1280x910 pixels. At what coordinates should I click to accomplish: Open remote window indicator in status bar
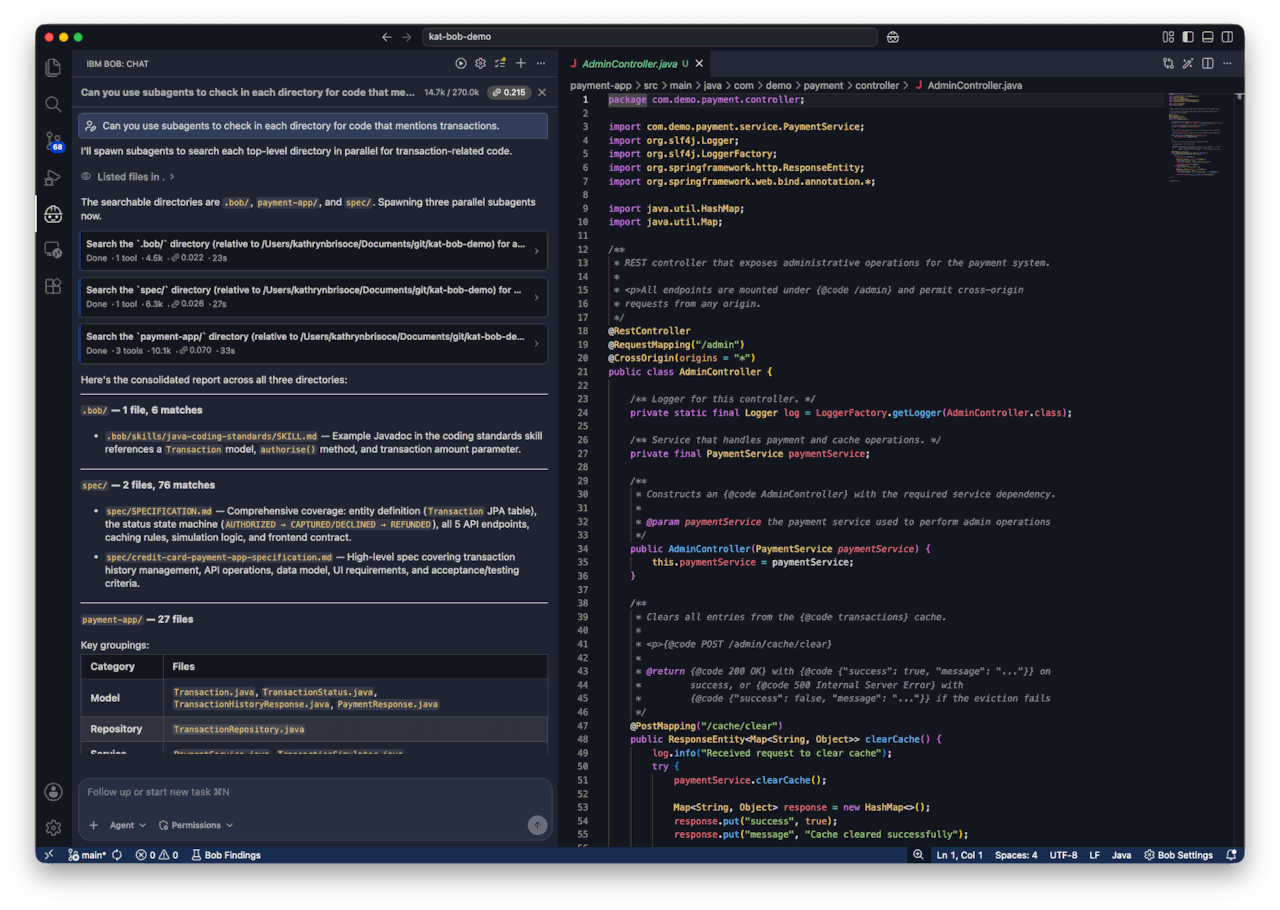48,855
